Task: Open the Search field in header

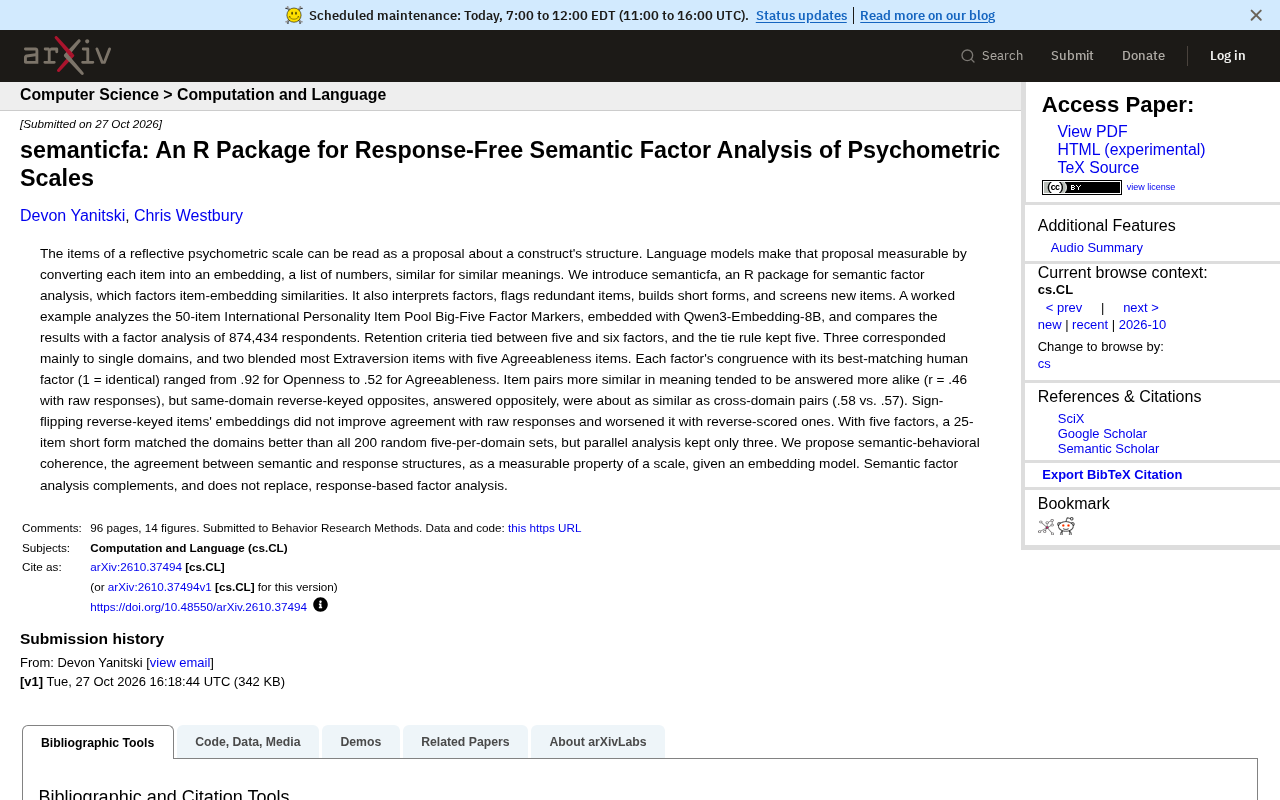Action: point(992,56)
